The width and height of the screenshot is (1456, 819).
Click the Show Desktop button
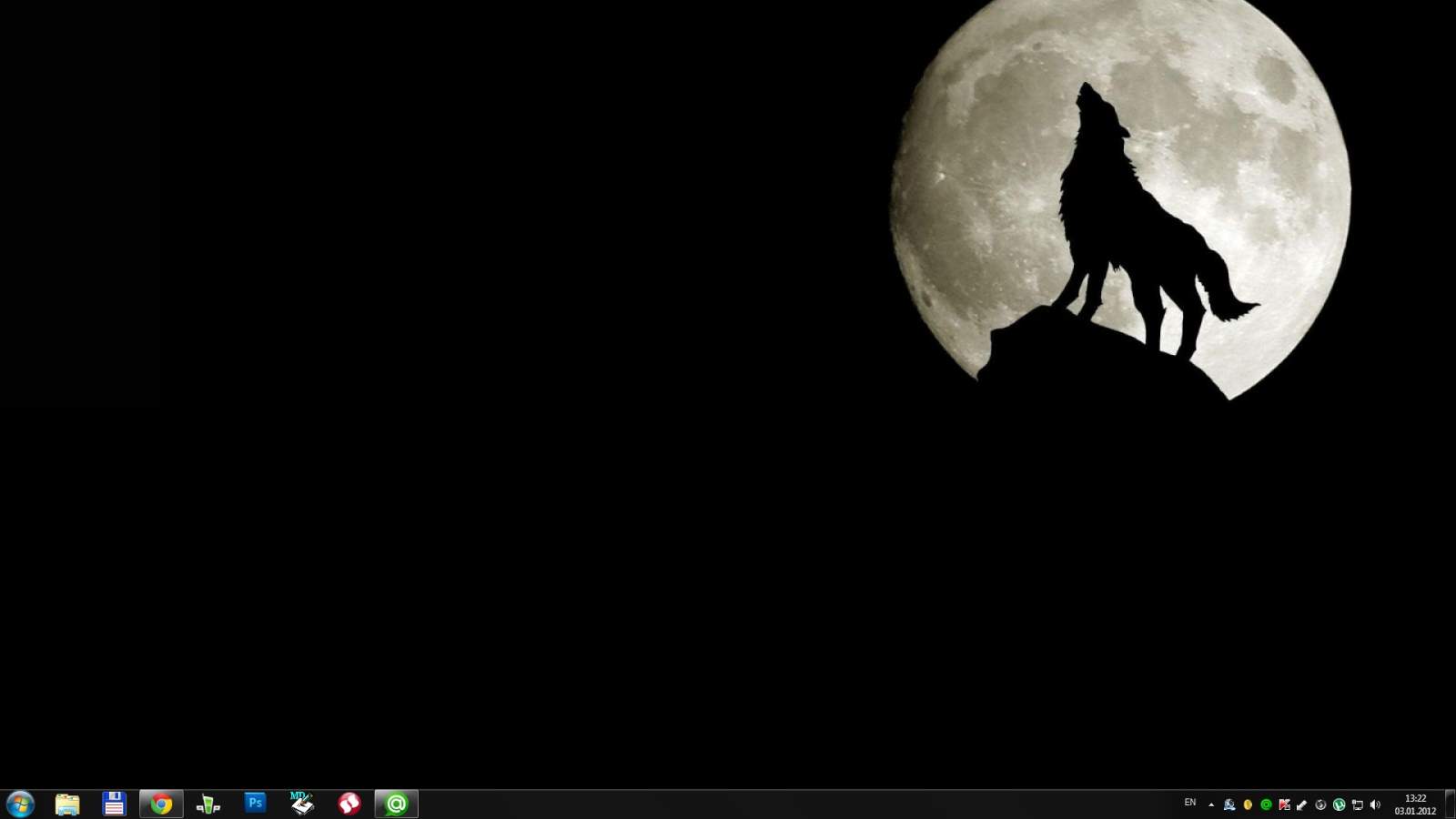[1450, 804]
